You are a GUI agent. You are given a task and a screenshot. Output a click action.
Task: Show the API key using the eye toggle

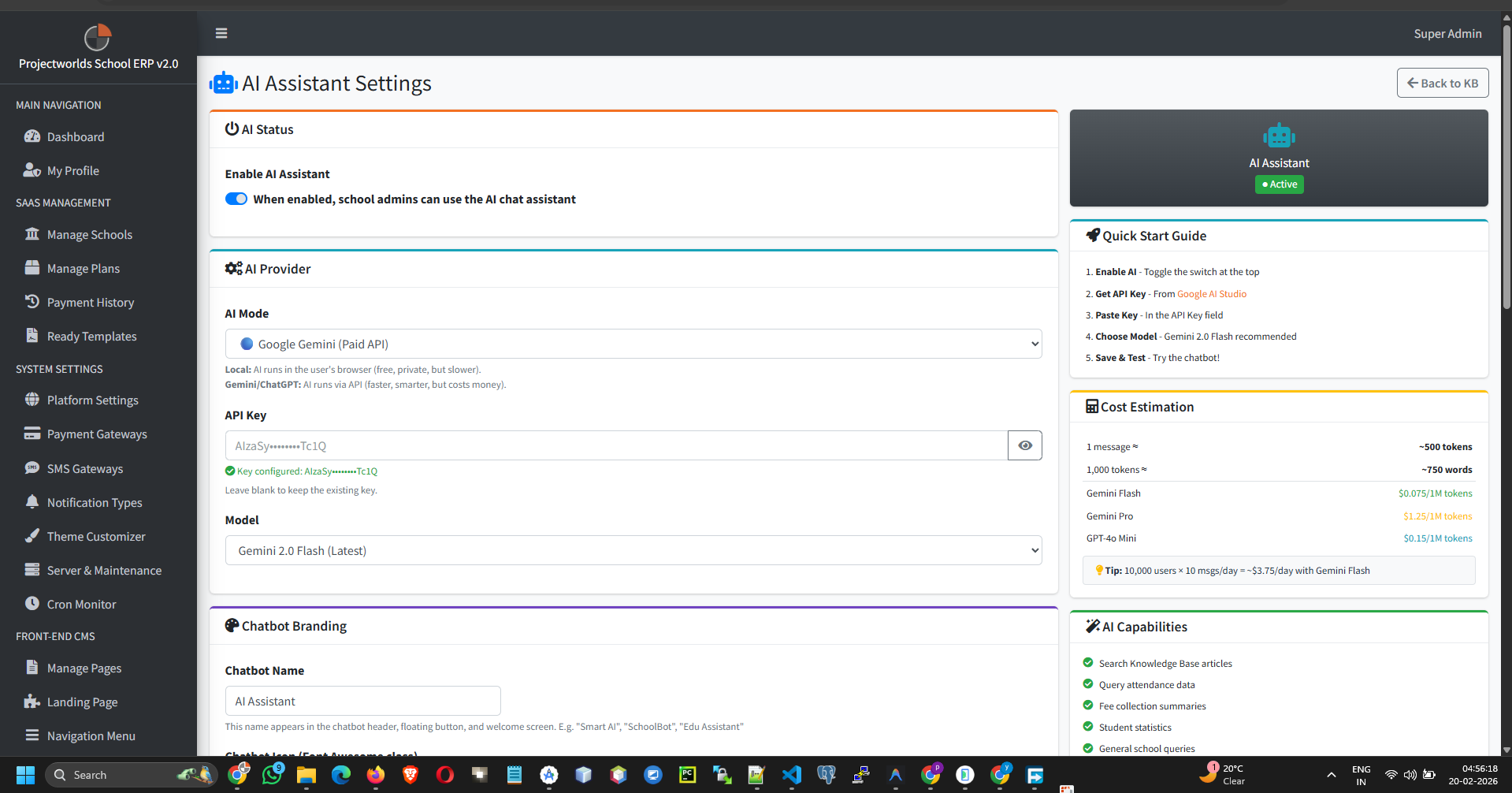1024,445
